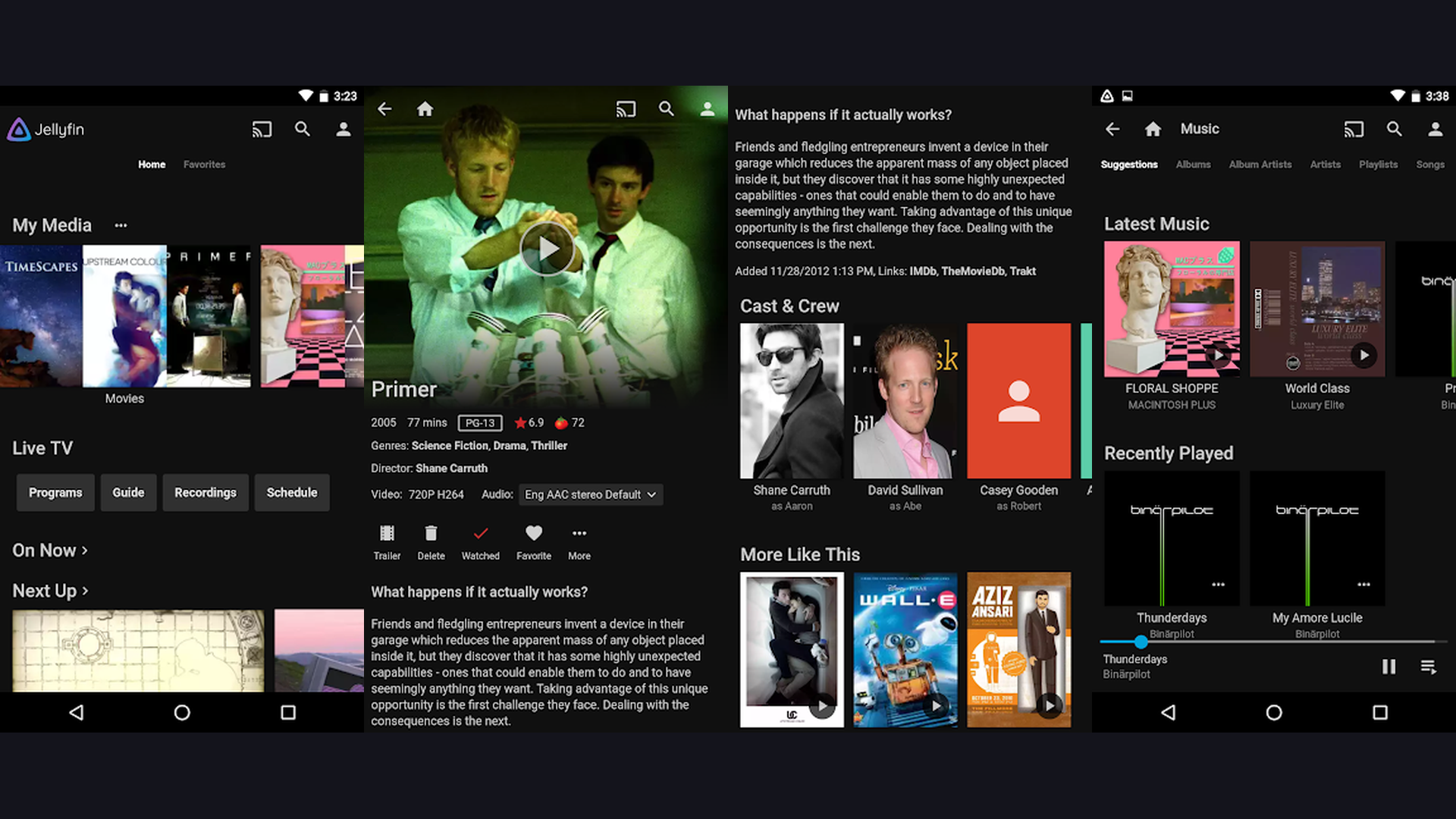Screen dimensions: 1456x819
Task: Open the Movies library thumbnail
Action: (x=125, y=316)
